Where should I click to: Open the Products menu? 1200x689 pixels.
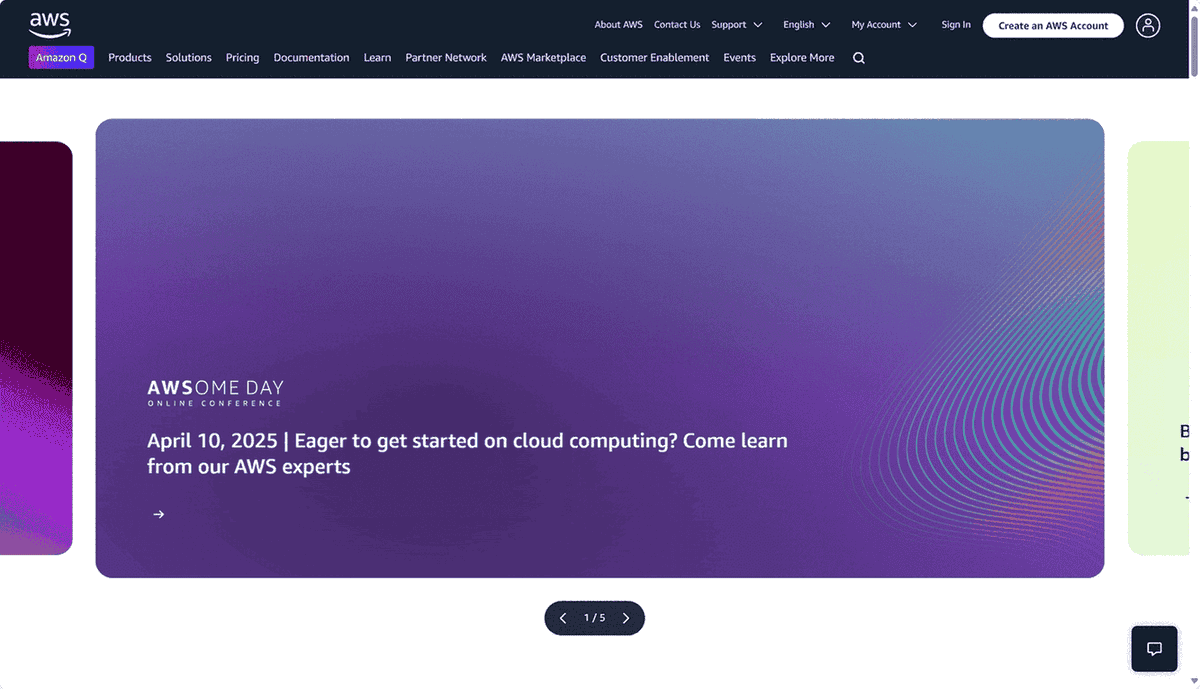point(130,58)
